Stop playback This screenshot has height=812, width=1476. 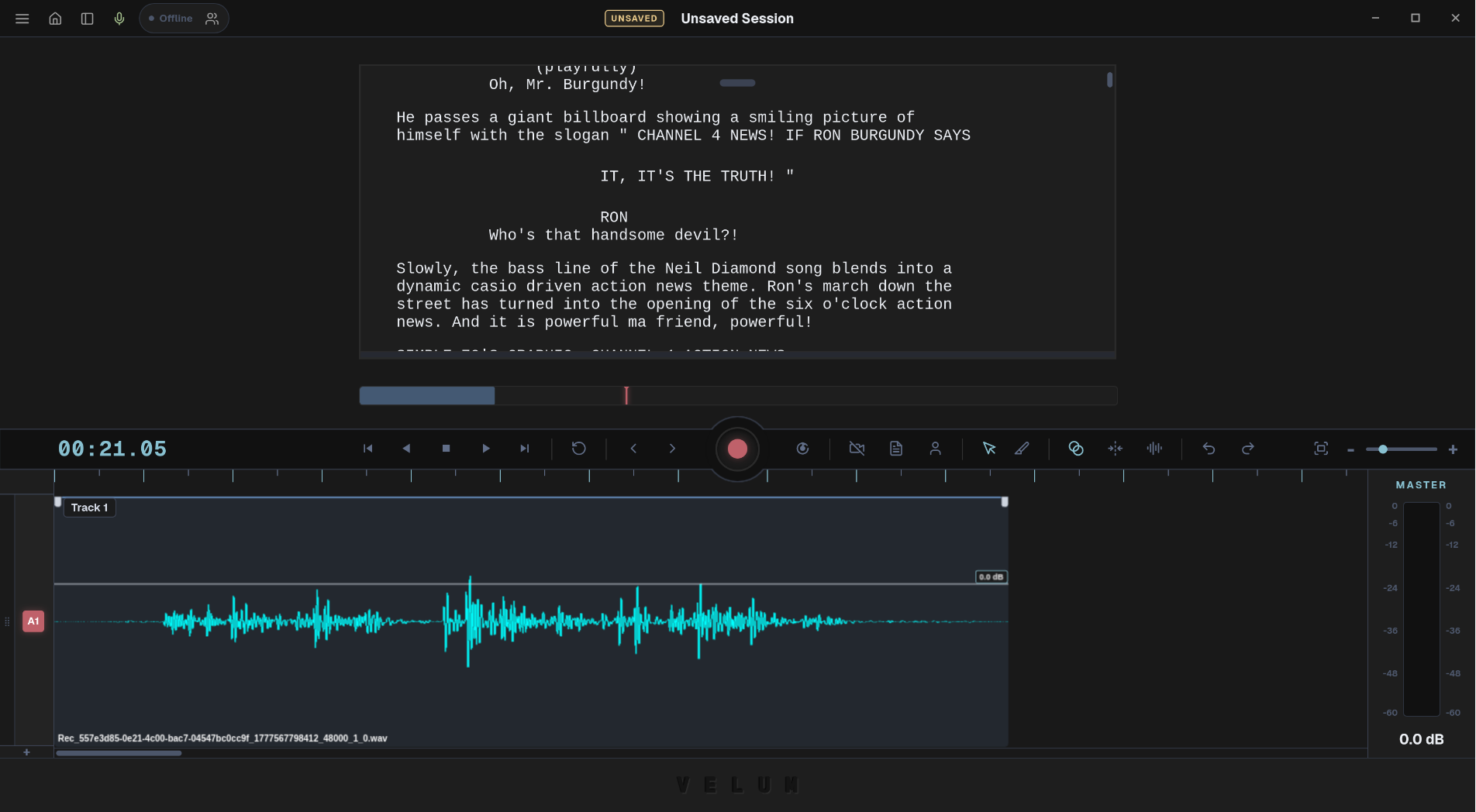coord(446,449)
